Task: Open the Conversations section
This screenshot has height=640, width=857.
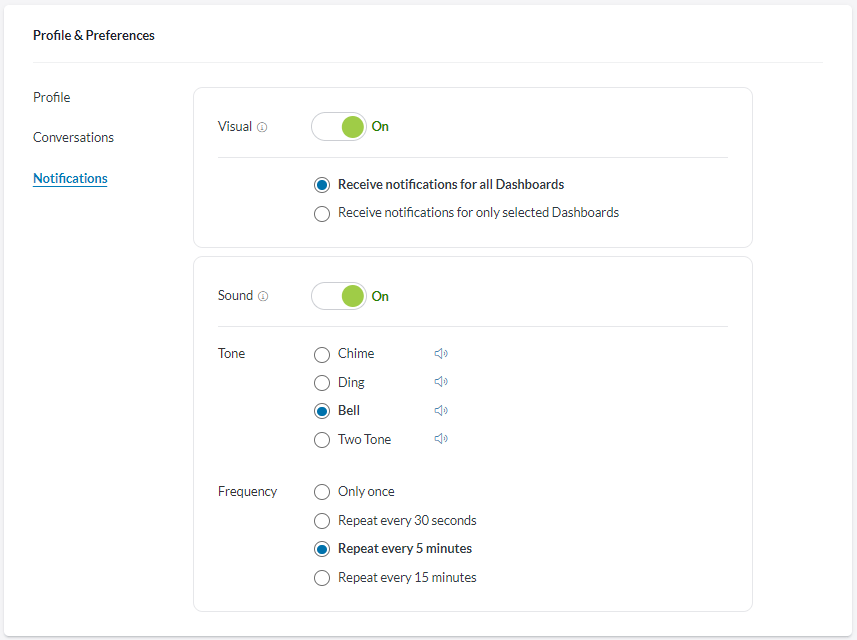Action: pos(73,138)
